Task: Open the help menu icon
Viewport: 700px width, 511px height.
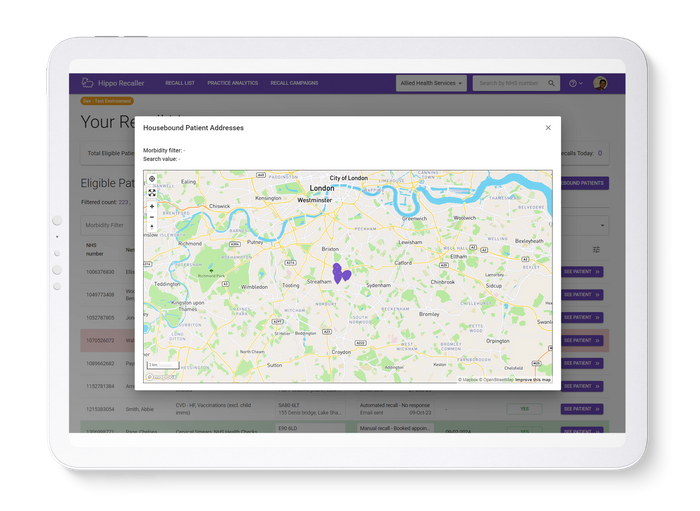Action: (575, 83)
